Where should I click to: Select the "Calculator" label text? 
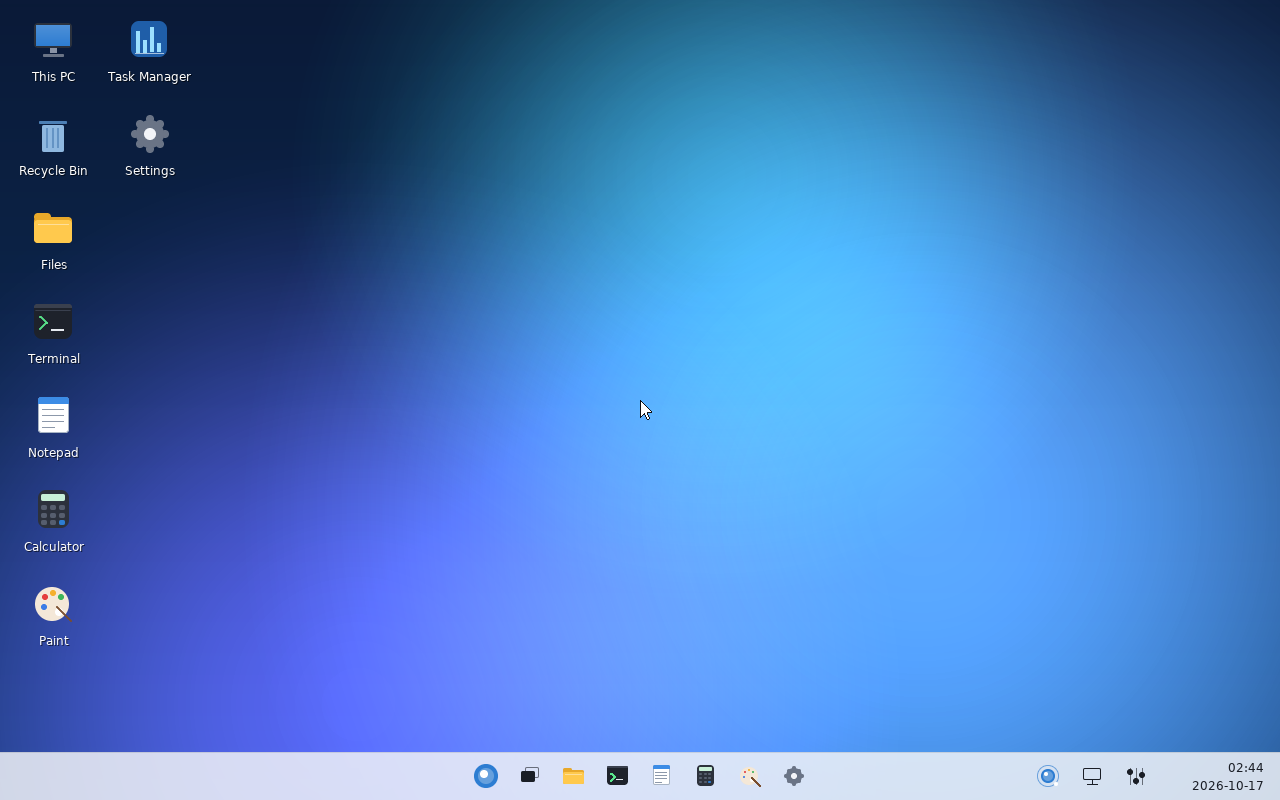click(53, 547)
